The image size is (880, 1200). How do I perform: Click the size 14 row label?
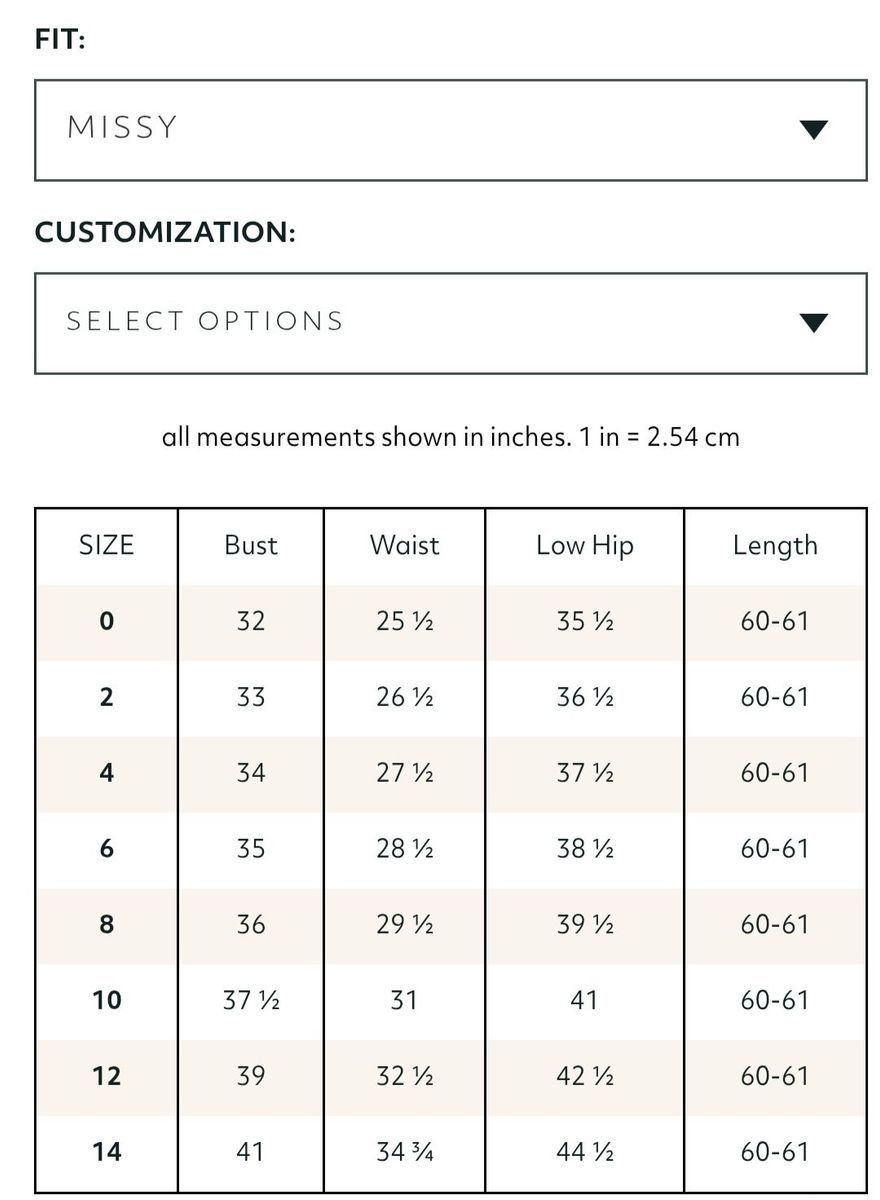click(106, 1152)
